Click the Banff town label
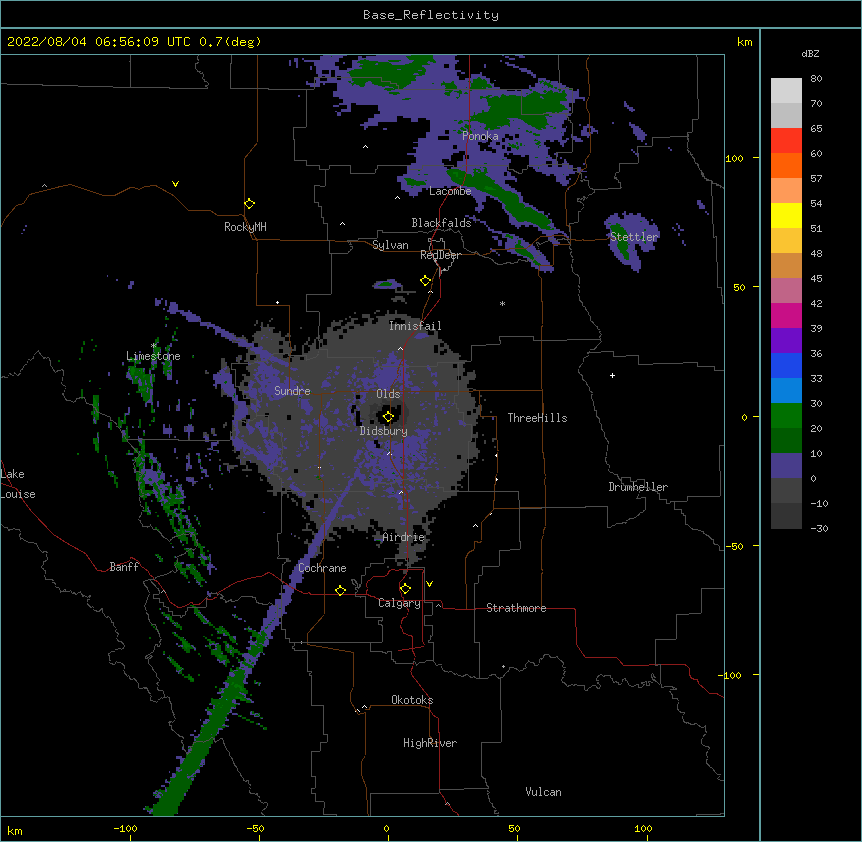This screenshot has height=842, width=862. point(124,567)
